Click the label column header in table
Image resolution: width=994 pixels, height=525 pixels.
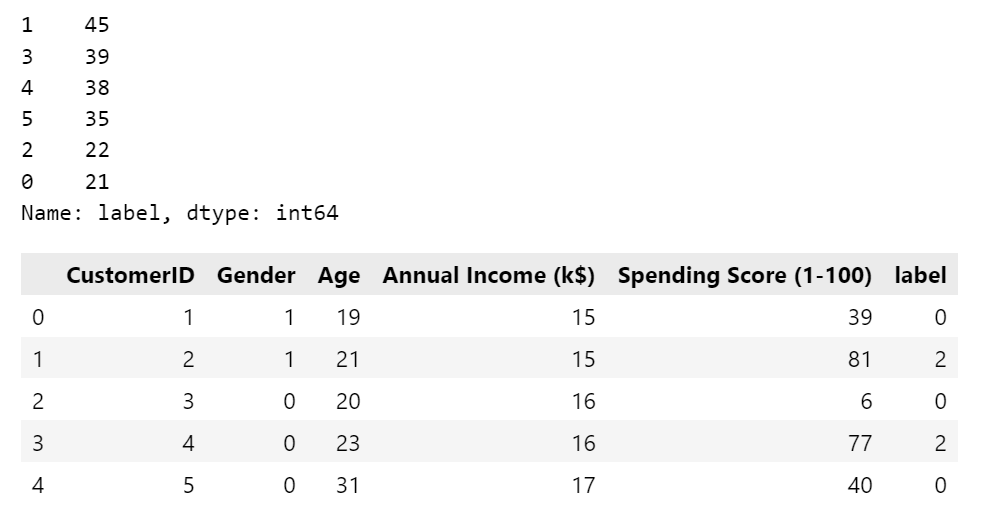920,275
